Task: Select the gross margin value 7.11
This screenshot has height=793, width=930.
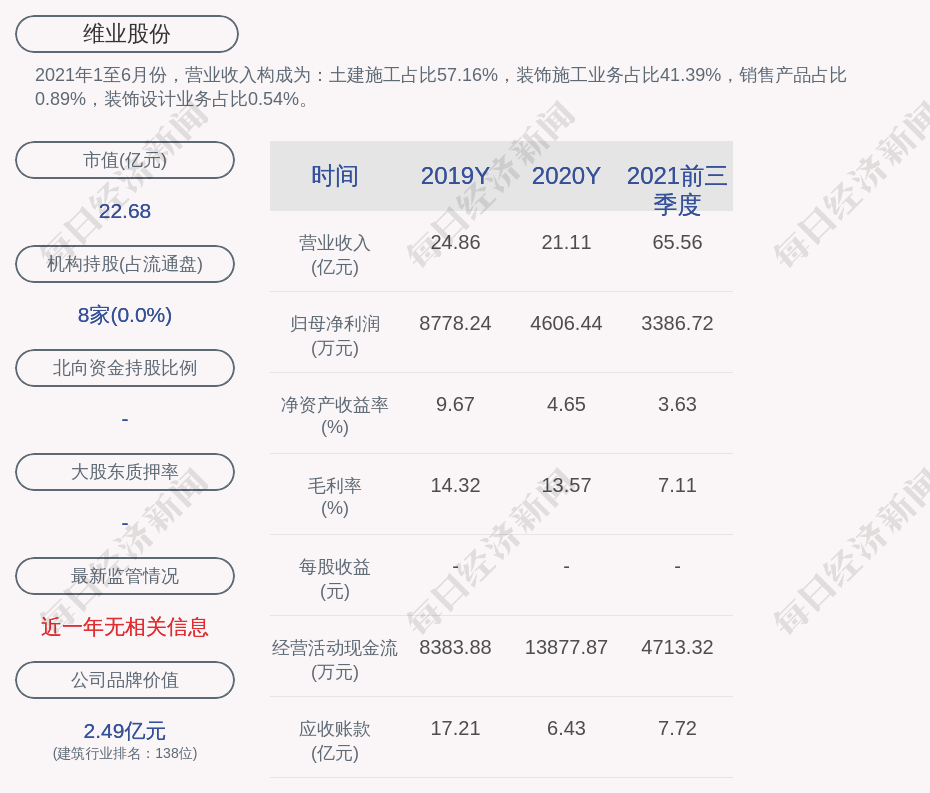Action: point(677,485)
